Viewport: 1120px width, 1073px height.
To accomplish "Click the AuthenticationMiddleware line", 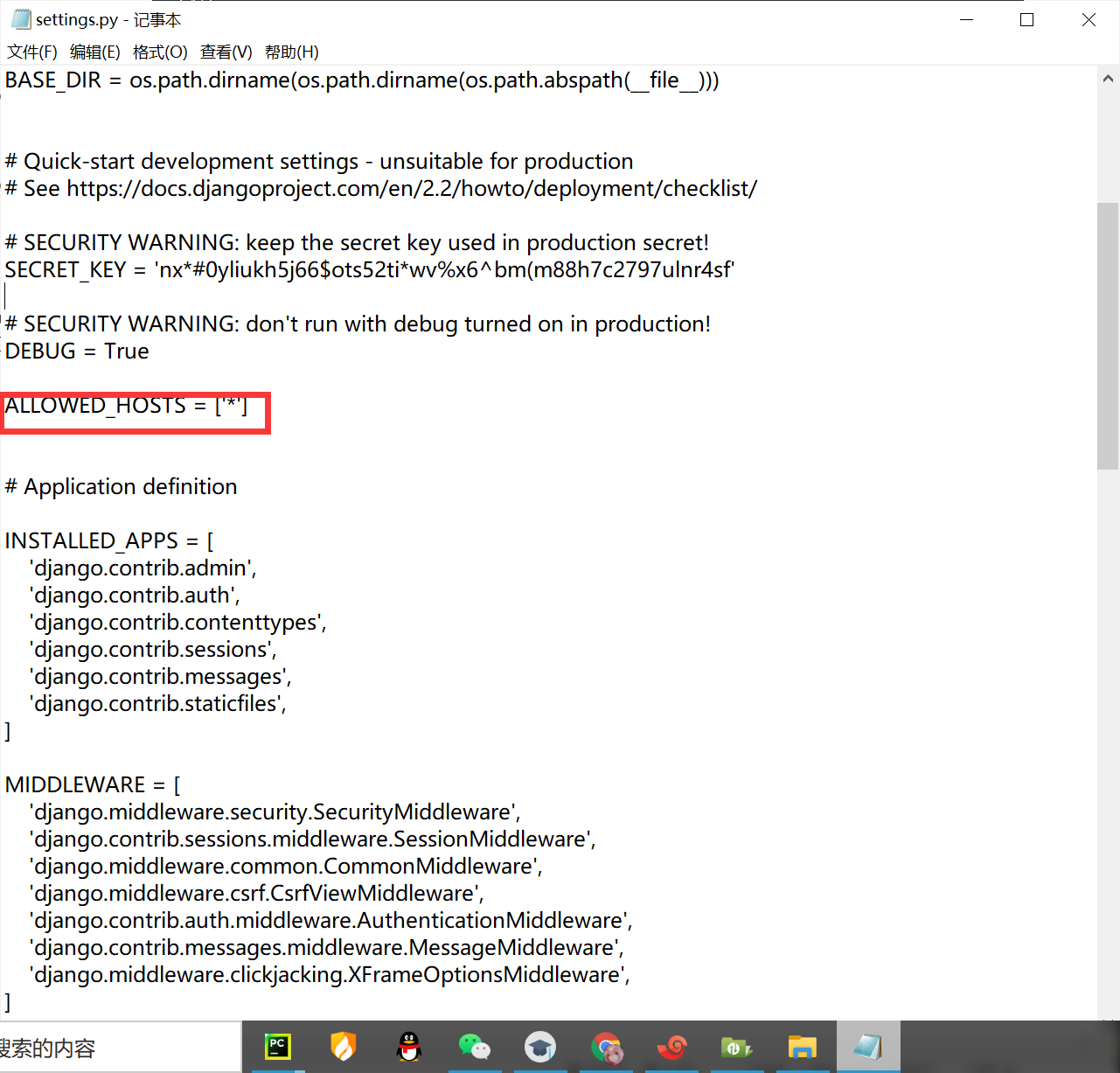I will [x=331, y=921].
